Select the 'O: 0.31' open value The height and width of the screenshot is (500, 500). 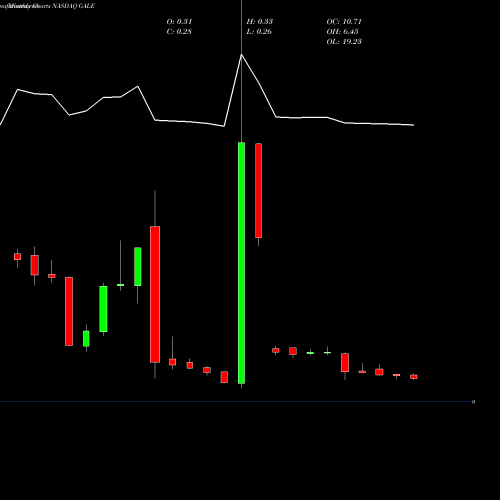pyautogui.click(x=179, y=21)
